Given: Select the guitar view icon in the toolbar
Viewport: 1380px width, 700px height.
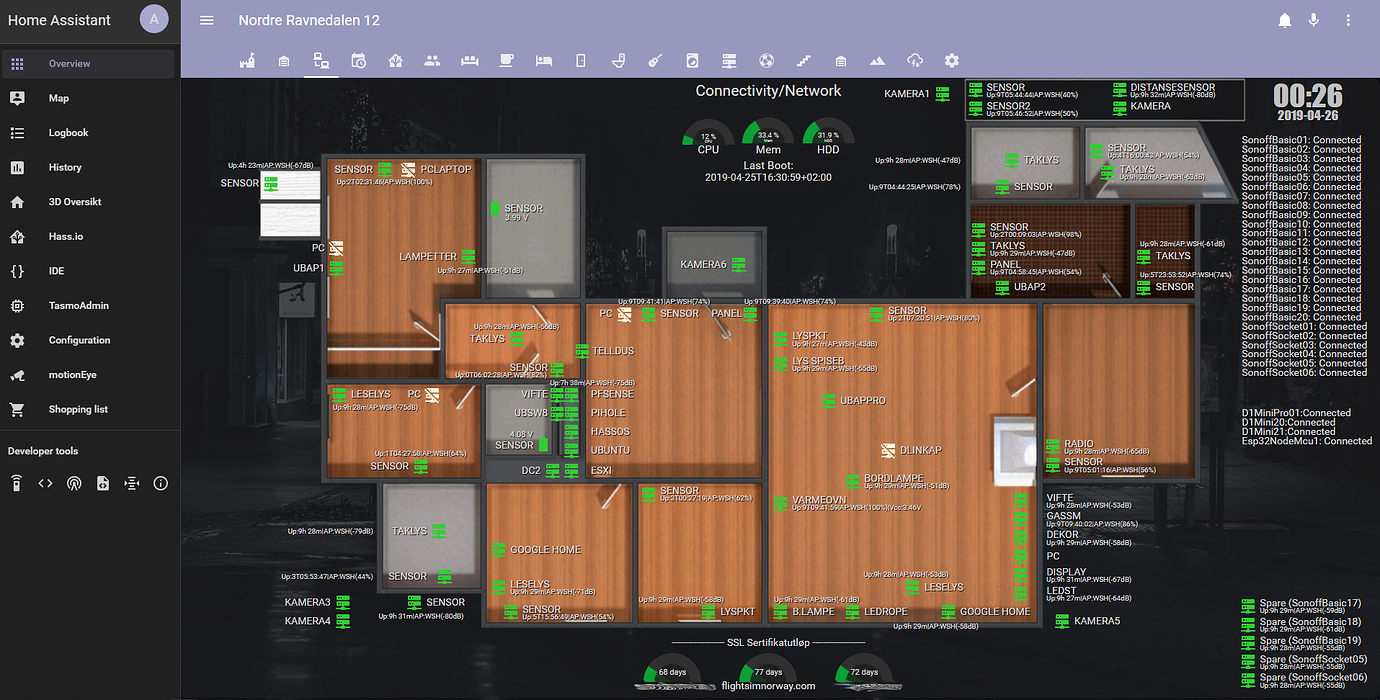Looking at the screenshot, I should point(654,60).
